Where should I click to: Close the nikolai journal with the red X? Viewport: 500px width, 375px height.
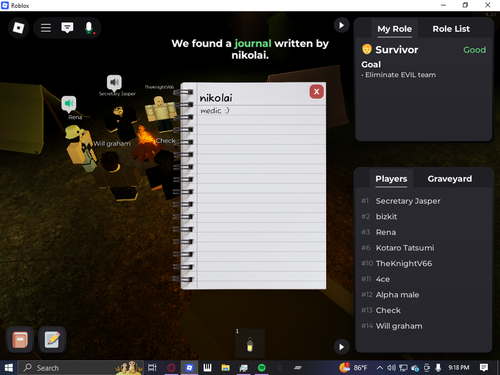tap(317, 92)
